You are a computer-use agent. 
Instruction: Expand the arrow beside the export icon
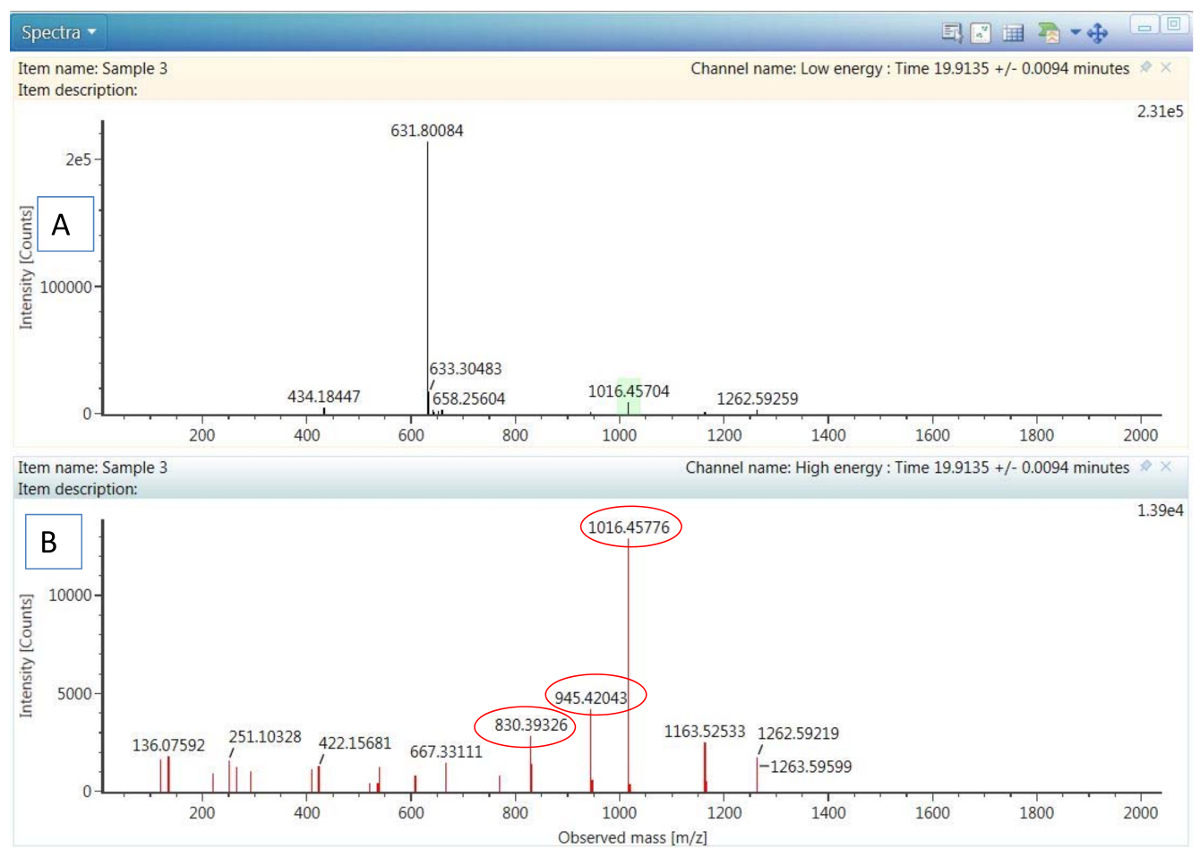(1075, 33)
